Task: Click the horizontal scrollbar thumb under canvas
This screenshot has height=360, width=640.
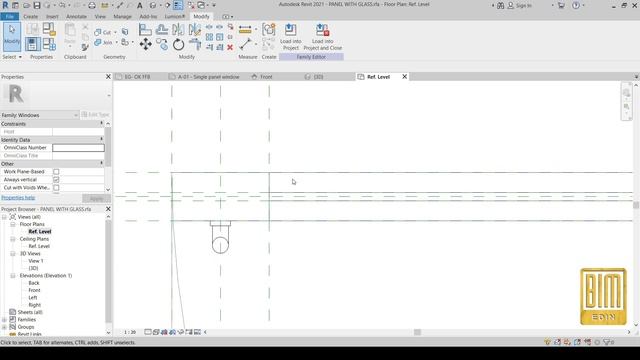Action: point(417,332)
